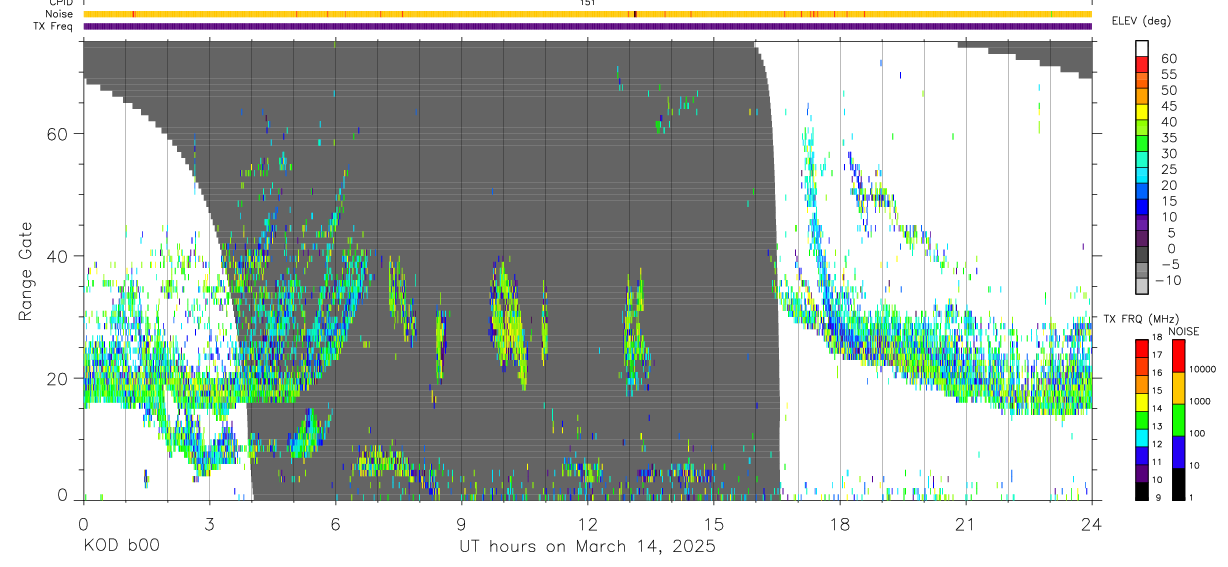Viewport: 1228px width, 567px height.
Task: Click the red 60 degree elevation swatch
Action: tap(1142, 66)
